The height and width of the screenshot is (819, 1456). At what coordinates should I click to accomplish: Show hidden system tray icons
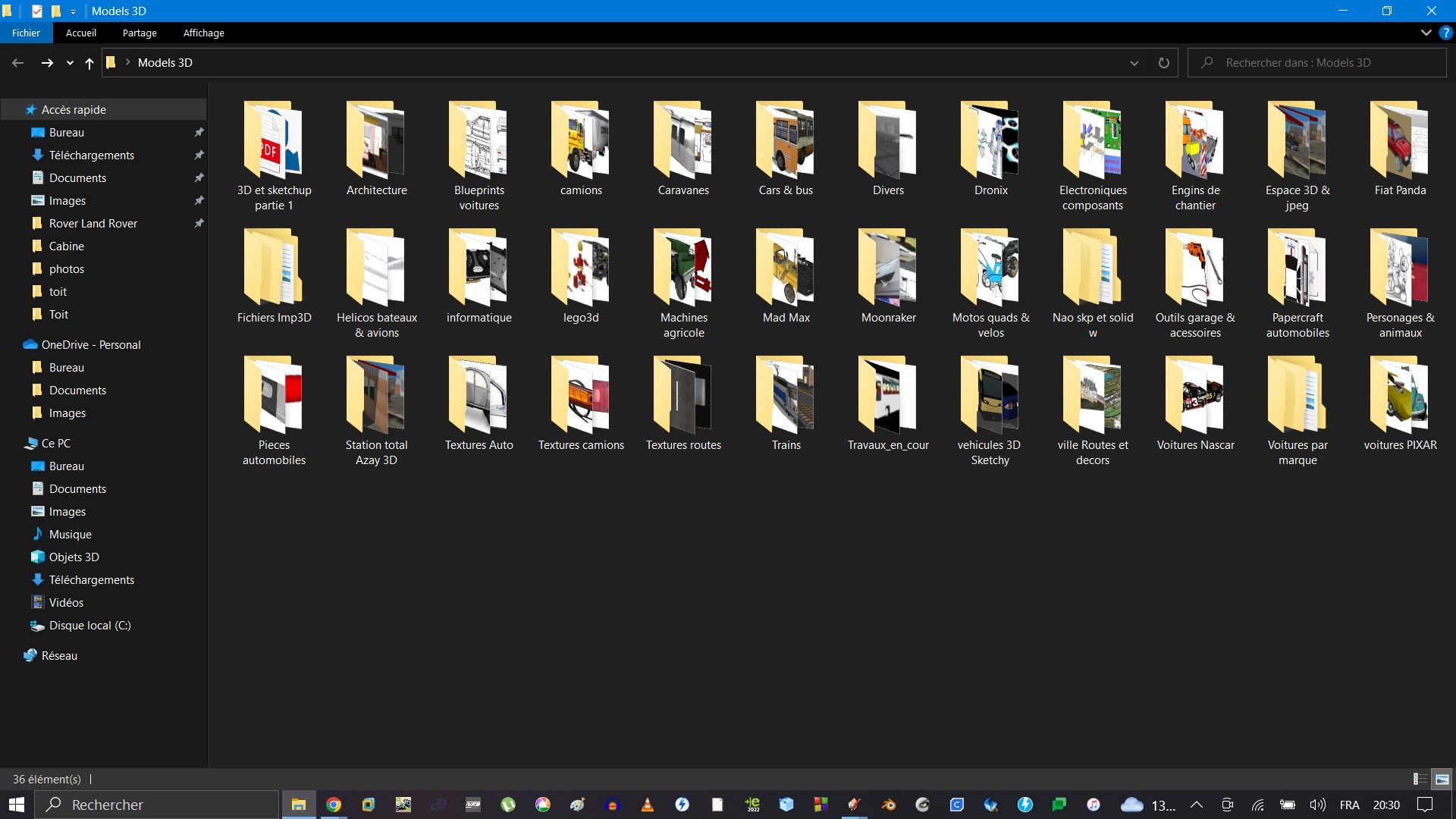click(1197, 805)
